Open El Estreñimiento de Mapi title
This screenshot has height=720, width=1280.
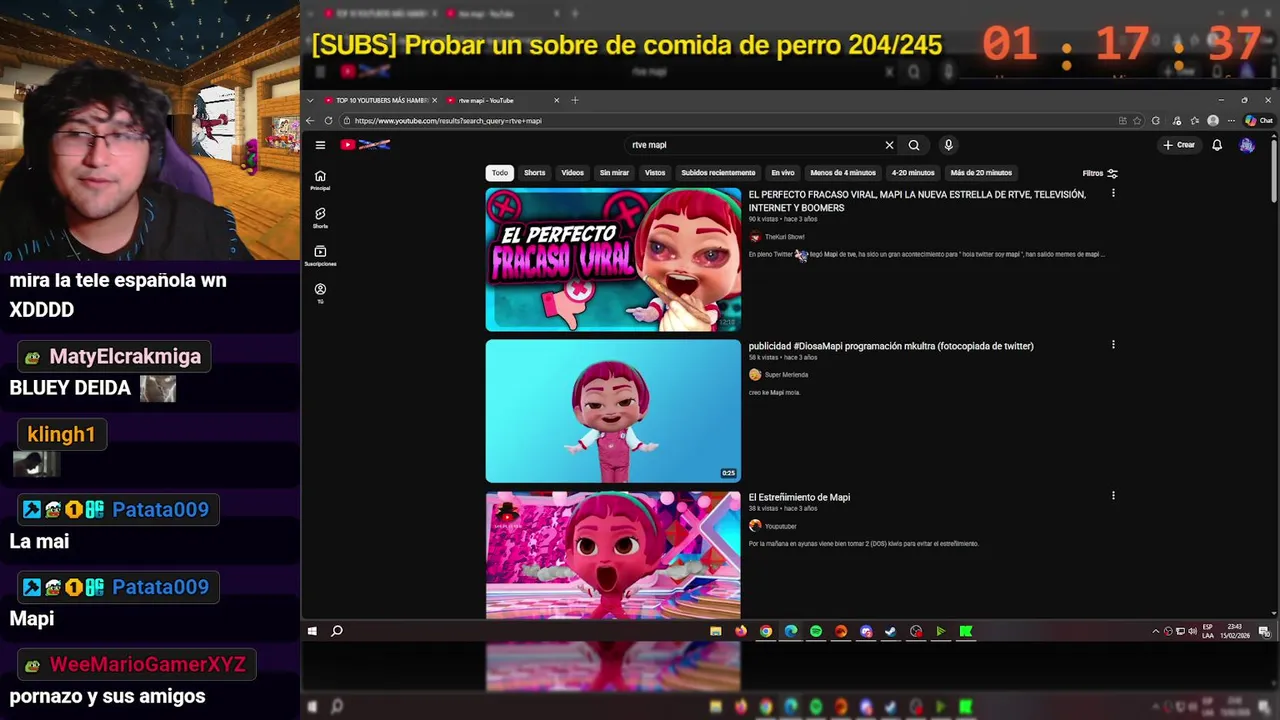(799, 497)
